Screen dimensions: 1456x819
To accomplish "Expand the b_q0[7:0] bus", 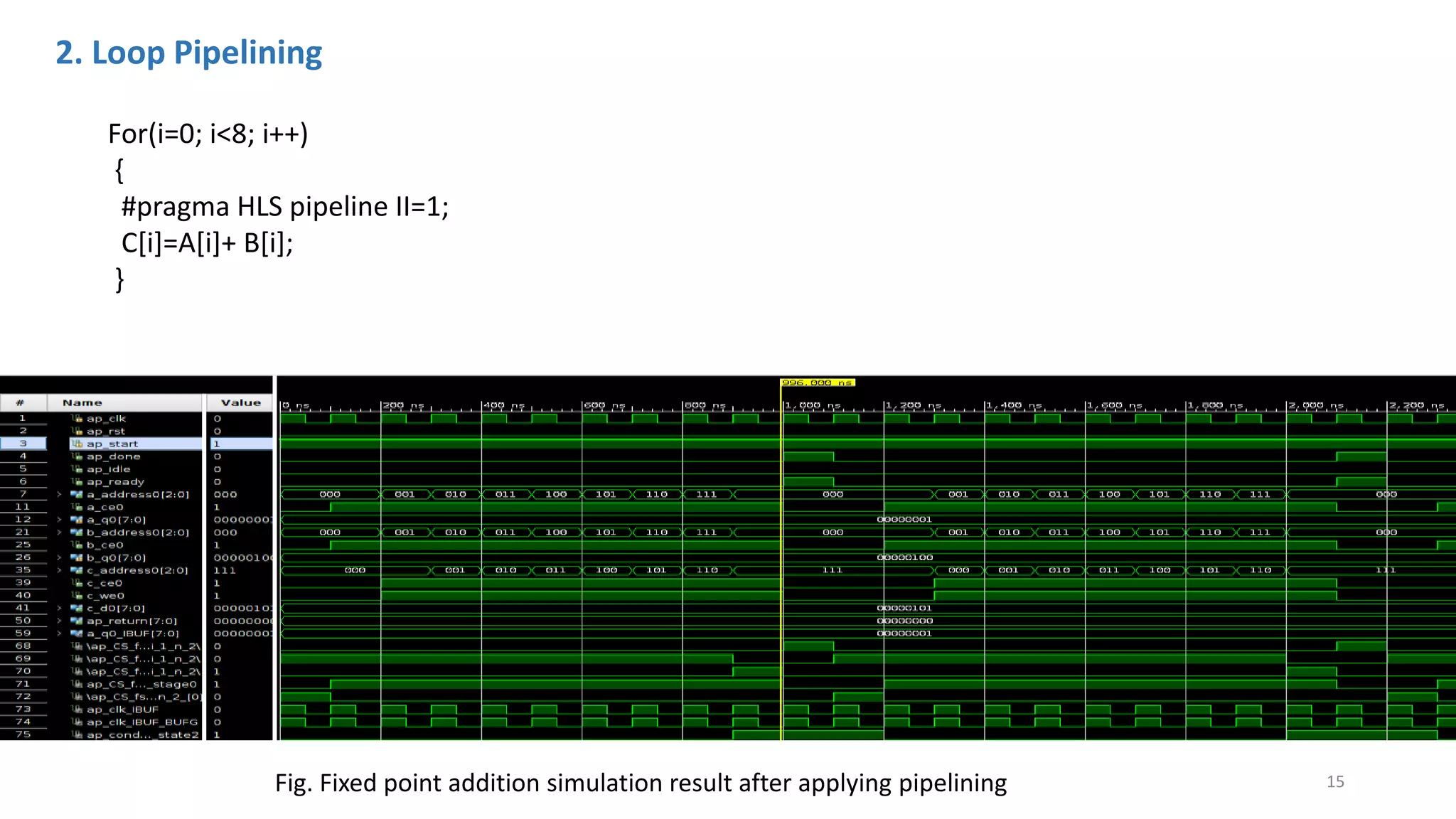I will [x=60, y=557].
